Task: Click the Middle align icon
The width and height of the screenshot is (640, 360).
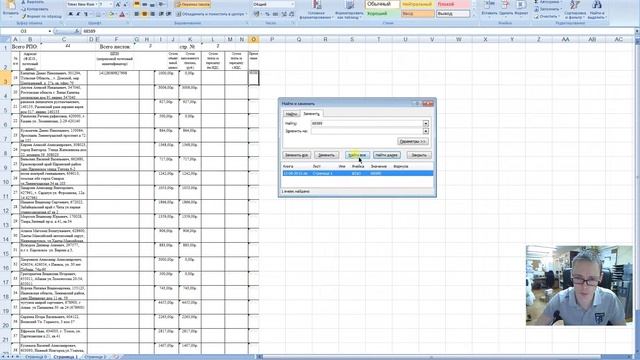Action: tap(144, 4)
